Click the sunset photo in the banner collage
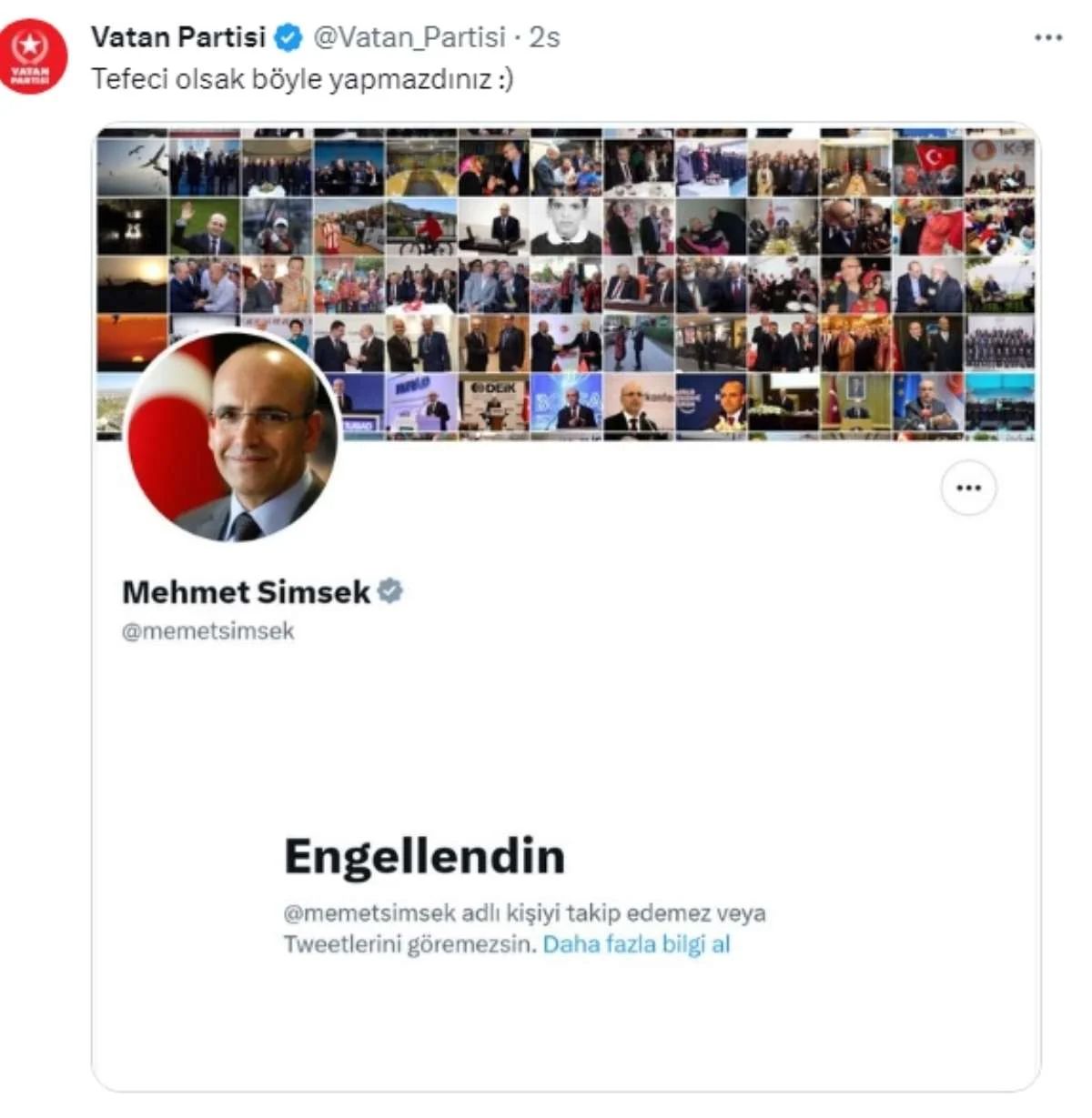Image resolution: width=1092 pixels, height=1118 pixels. coord(132,343)
